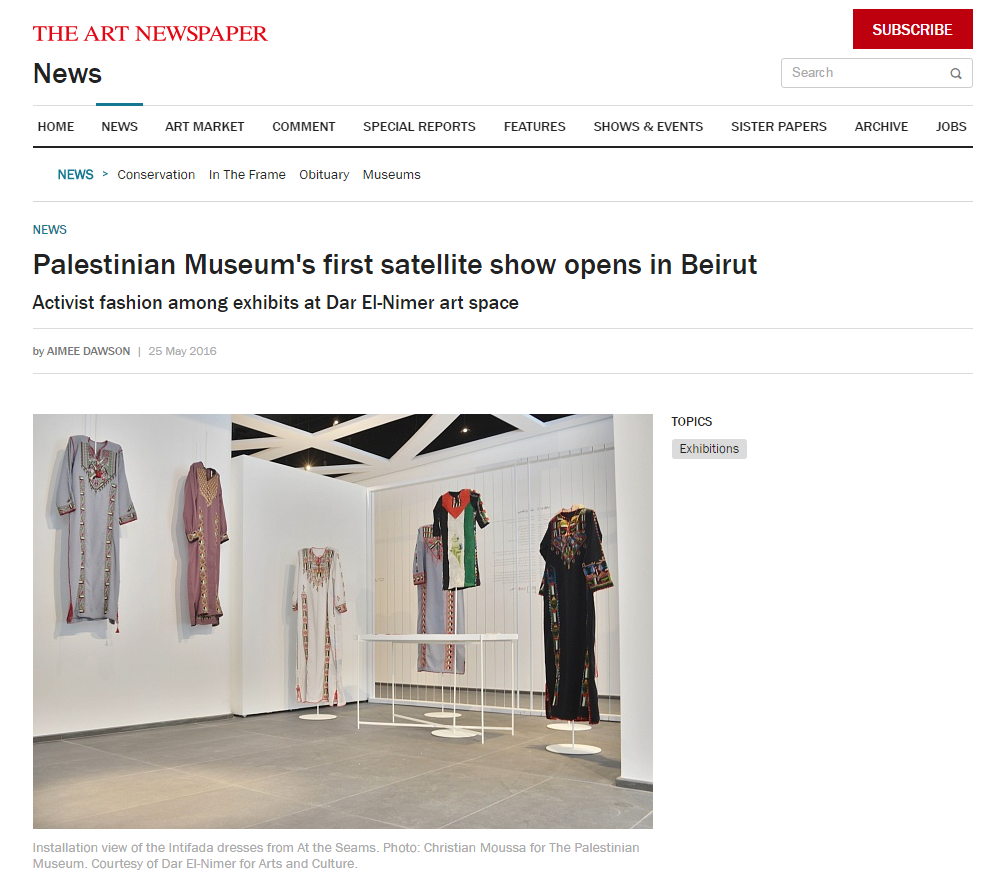Focus the Search input field
This screenshot has height=890, width=999.
(x=866, y=73)
